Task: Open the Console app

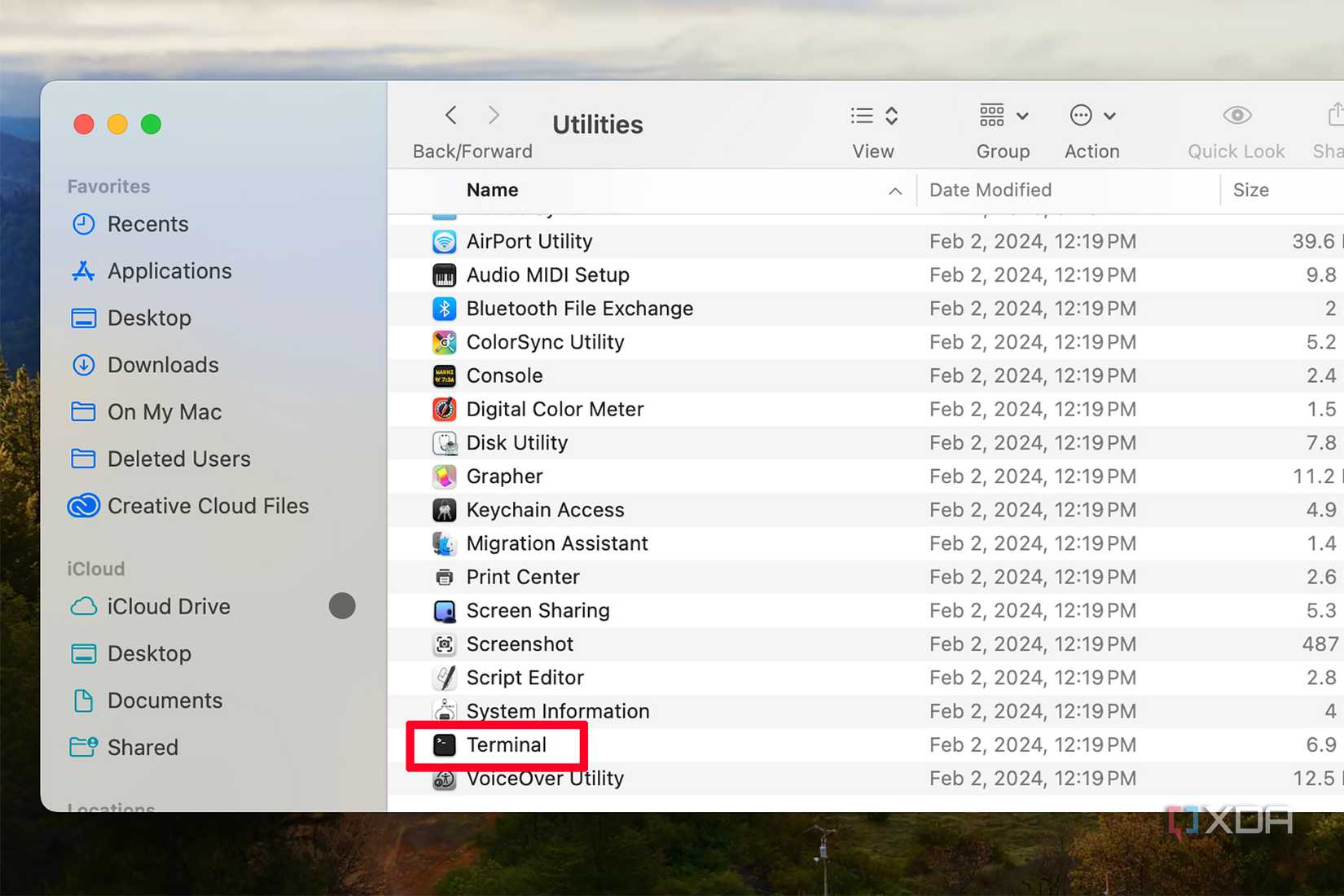Action: click(x=504, y=375)
